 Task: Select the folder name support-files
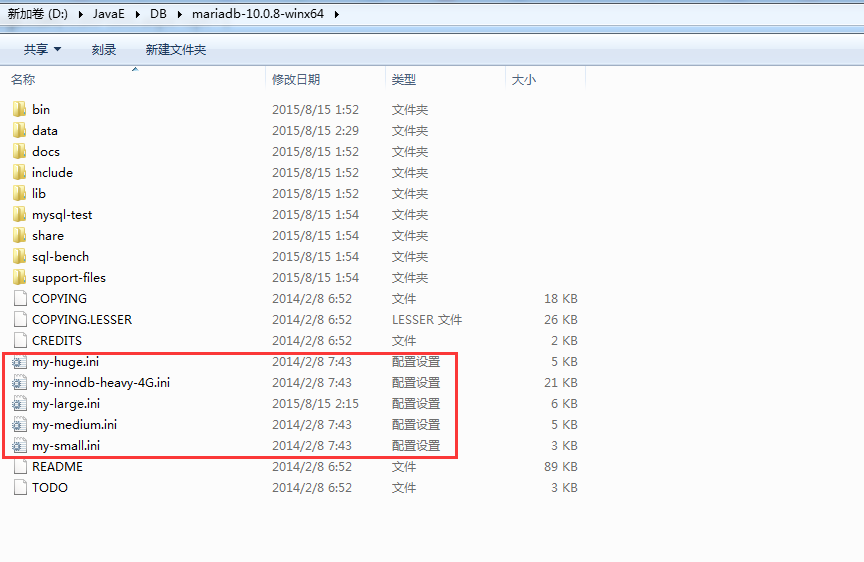tap(69, 278)
